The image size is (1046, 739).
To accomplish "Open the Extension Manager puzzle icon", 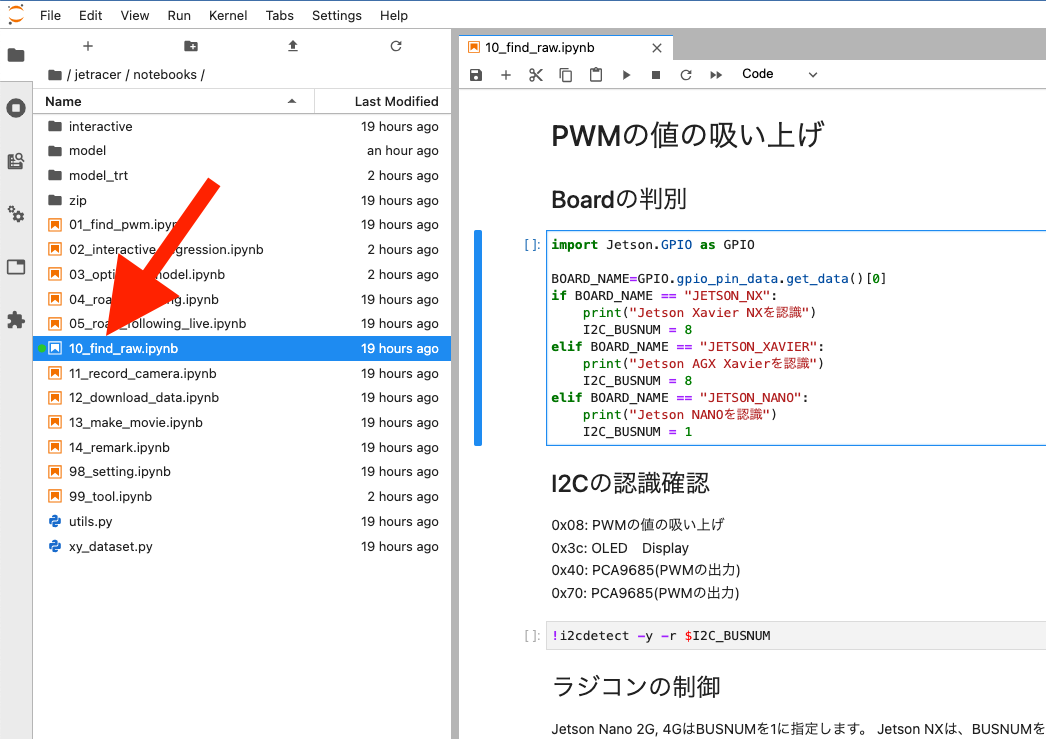I will point(16,320).
